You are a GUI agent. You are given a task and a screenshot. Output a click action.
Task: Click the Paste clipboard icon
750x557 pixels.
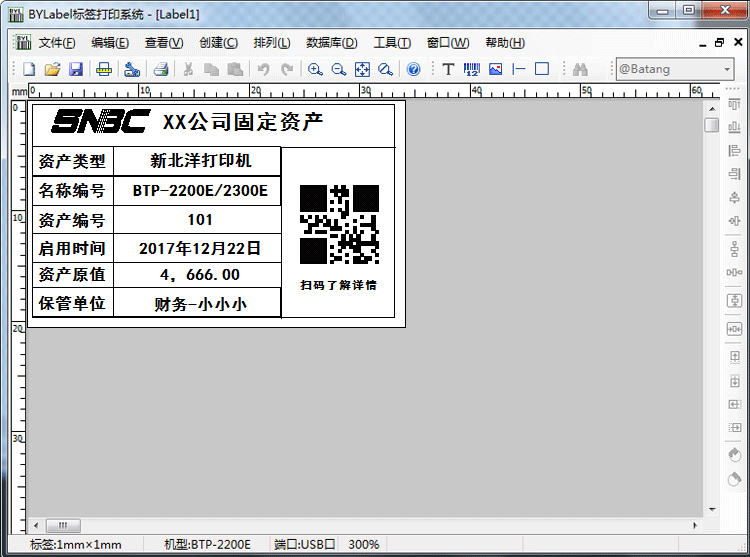[235, 69]
